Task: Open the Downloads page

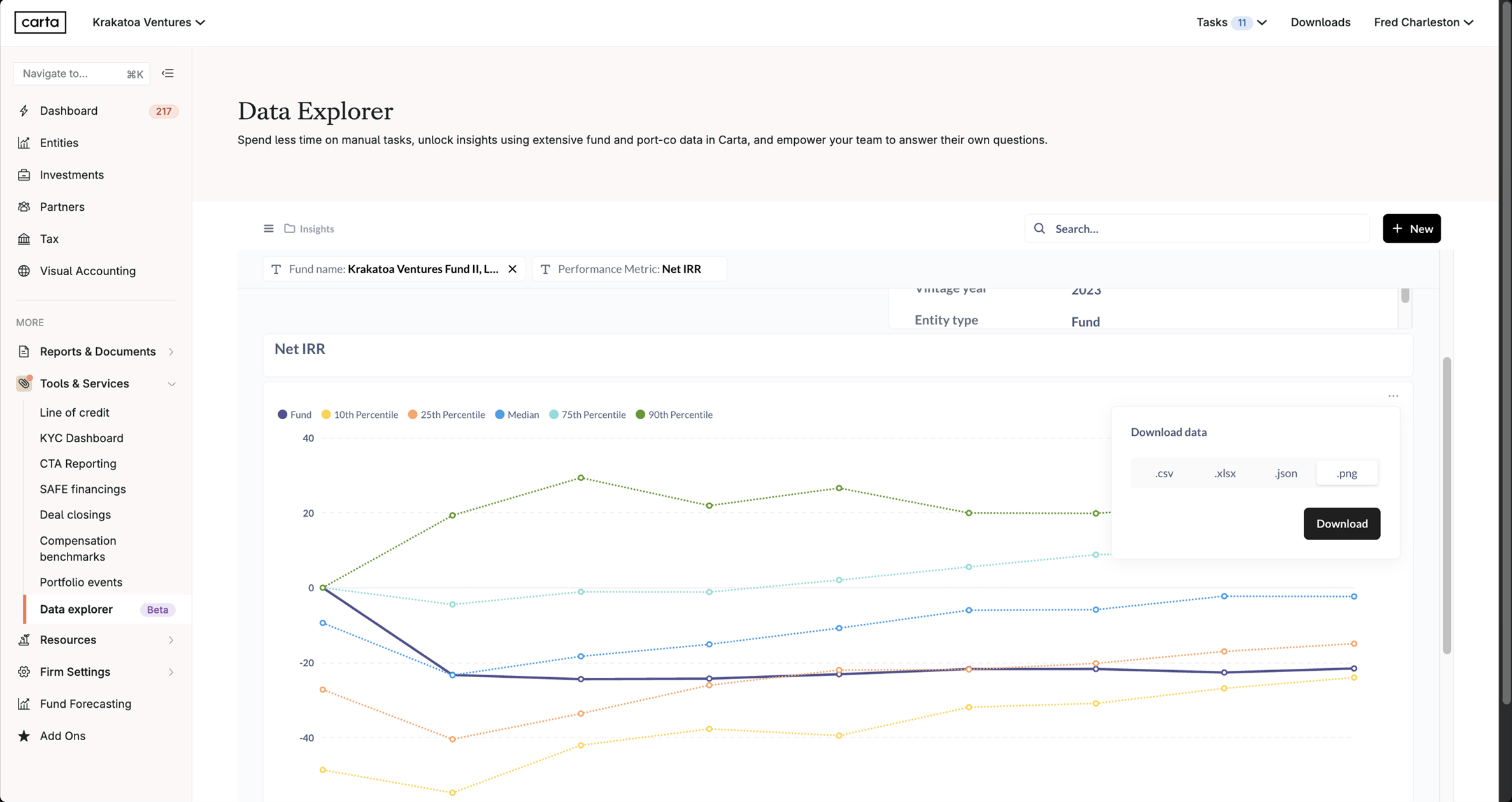Action: [x=1320, y=22]
